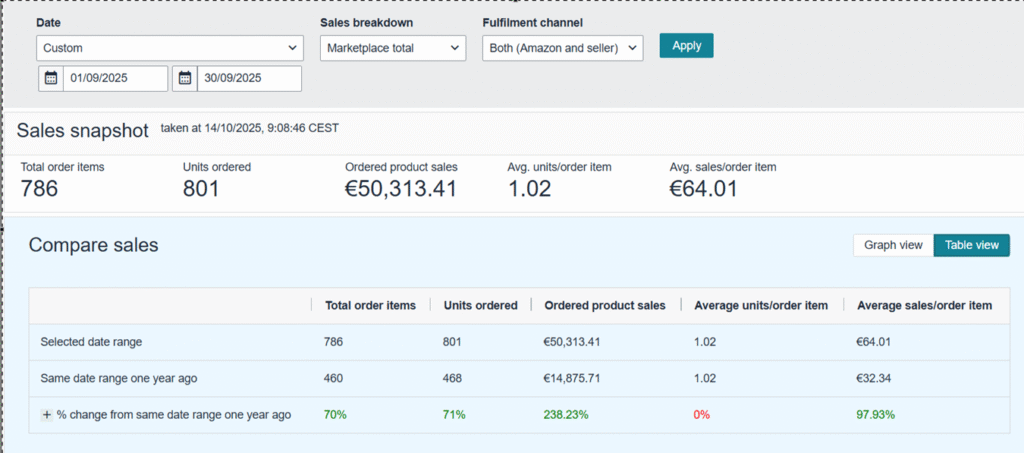This screenshot has width=1024, height=453.
Task: Click the Total order items table column header
Action: click(370, 306)
